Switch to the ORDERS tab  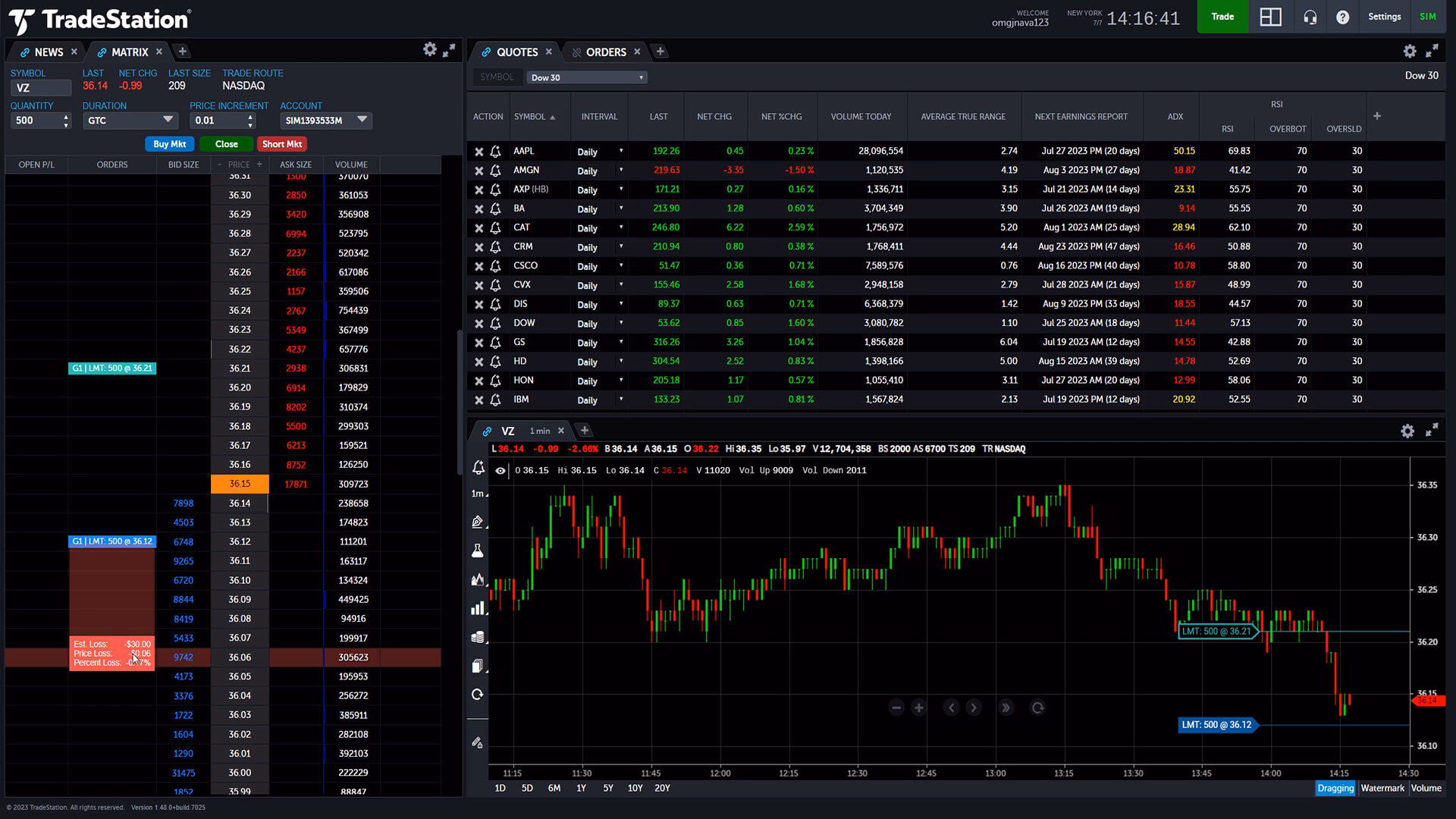pyautogui.click(x=605, y=52)
